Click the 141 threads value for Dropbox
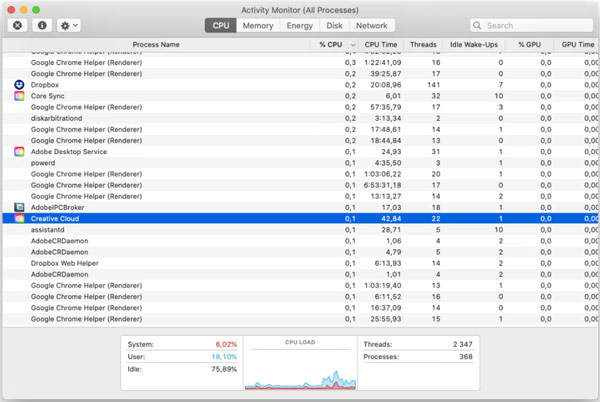The height and width of the screenshot is (402, 600). point(434,85)
